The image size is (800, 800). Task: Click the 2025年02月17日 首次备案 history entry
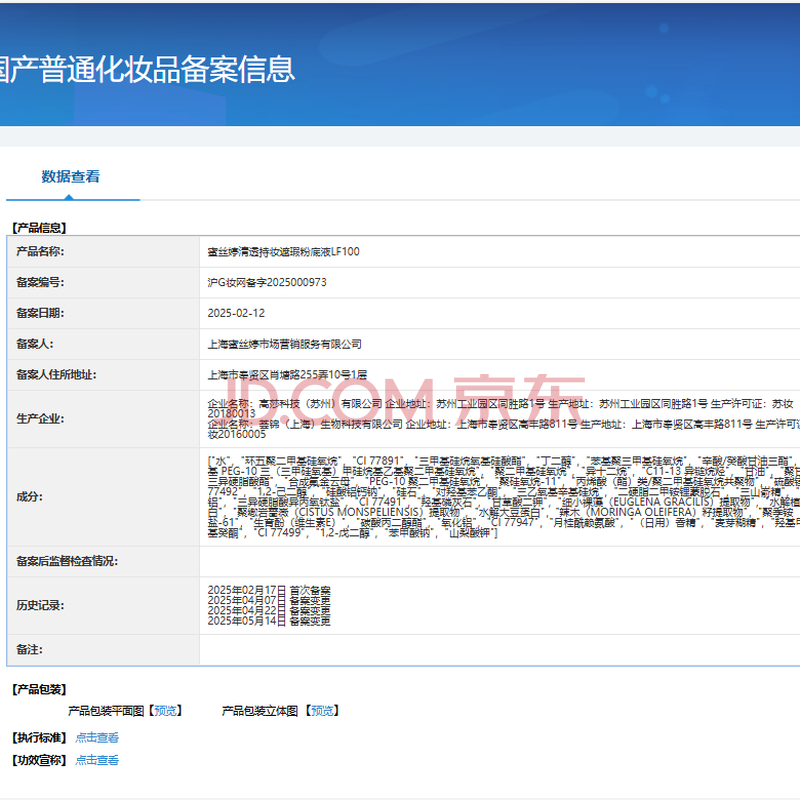click(268, 591)
